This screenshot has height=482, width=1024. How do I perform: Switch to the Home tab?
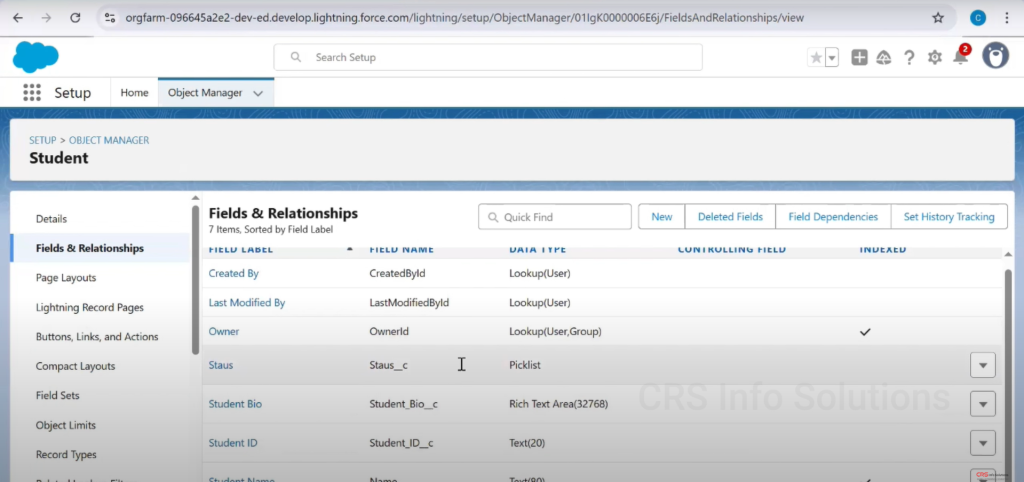pos(134,92)
